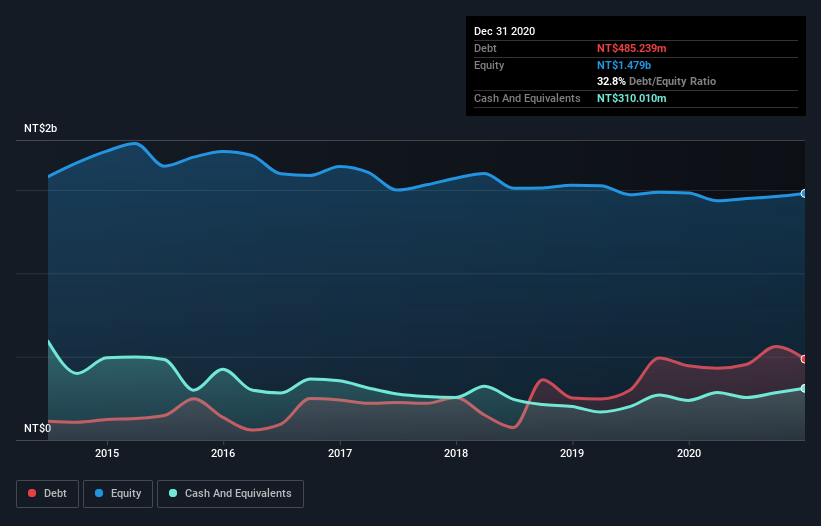This screenshot has height=526, width=821.
Task: Click the NT$2b y-axis label
Action: [41, 129]
